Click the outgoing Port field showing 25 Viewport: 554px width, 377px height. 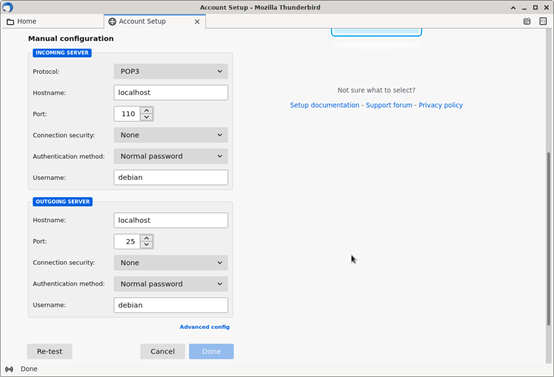[127, 241]
